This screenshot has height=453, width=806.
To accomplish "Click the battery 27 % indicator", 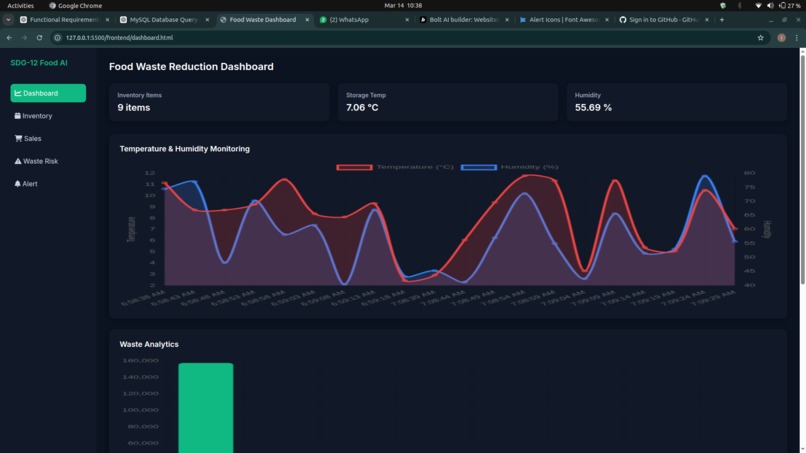I will pos(790,6).
